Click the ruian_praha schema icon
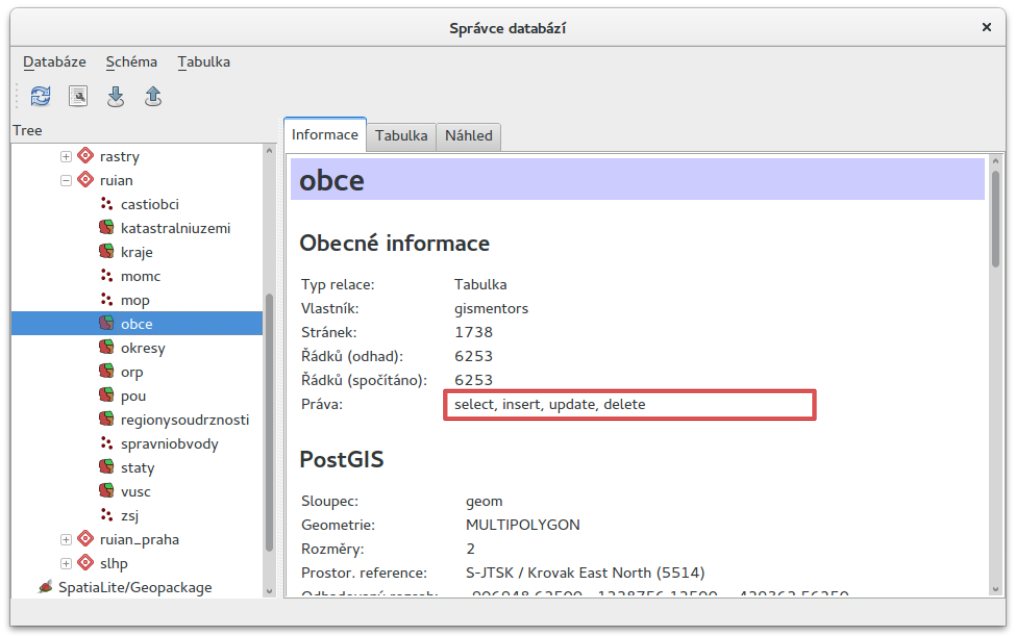Viewport: 1016px width, 636px height. [x=86, y=539]
